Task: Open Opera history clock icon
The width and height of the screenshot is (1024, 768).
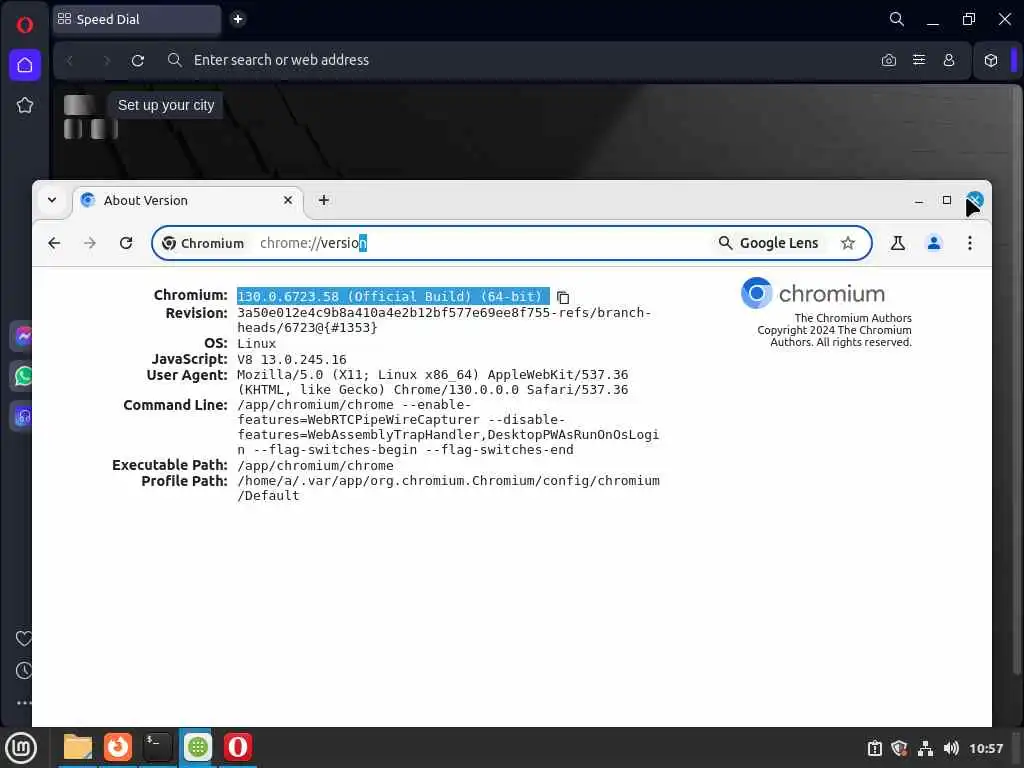Action: [24, 670]
